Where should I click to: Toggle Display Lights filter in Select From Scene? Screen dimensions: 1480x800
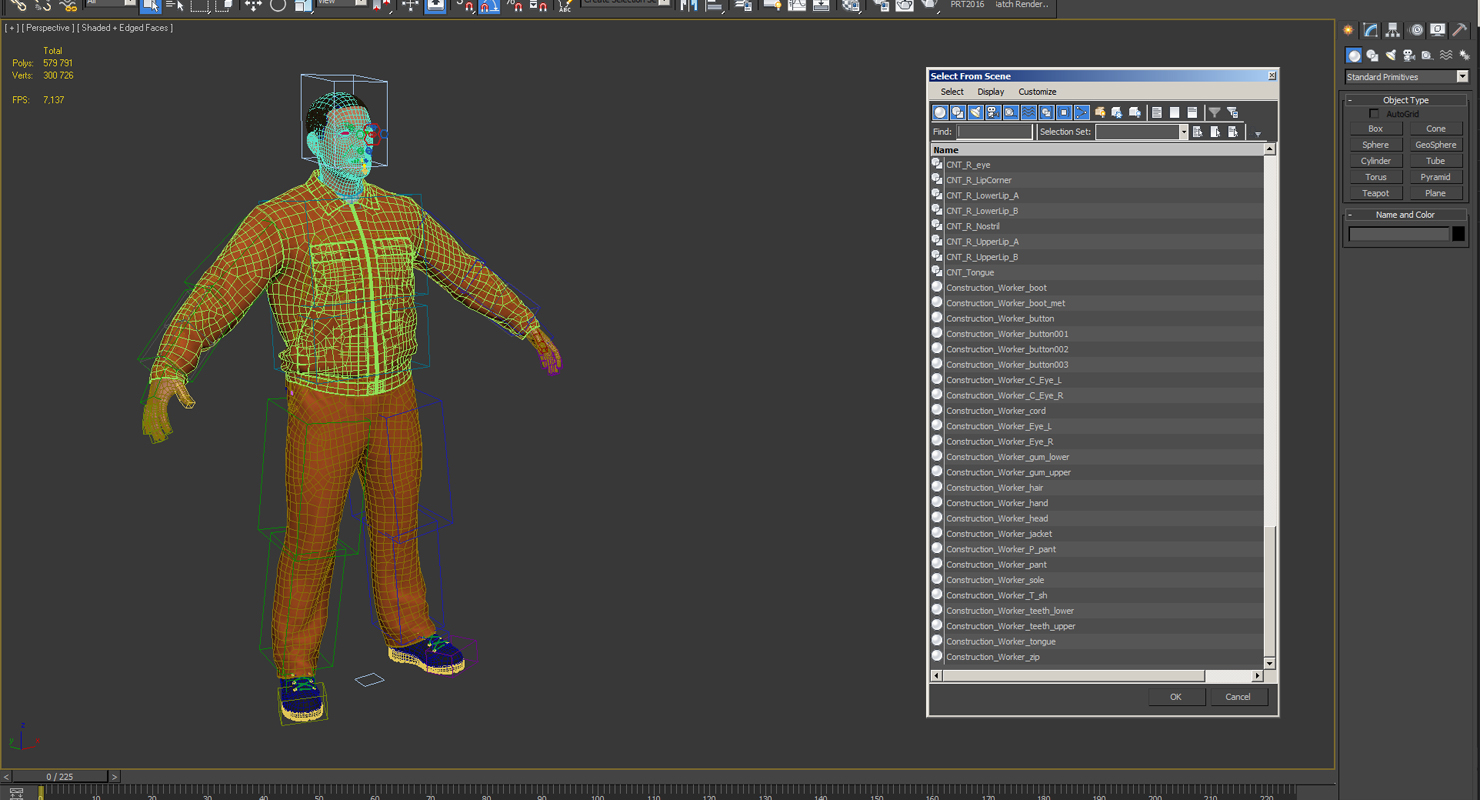(x=975, y=112)
